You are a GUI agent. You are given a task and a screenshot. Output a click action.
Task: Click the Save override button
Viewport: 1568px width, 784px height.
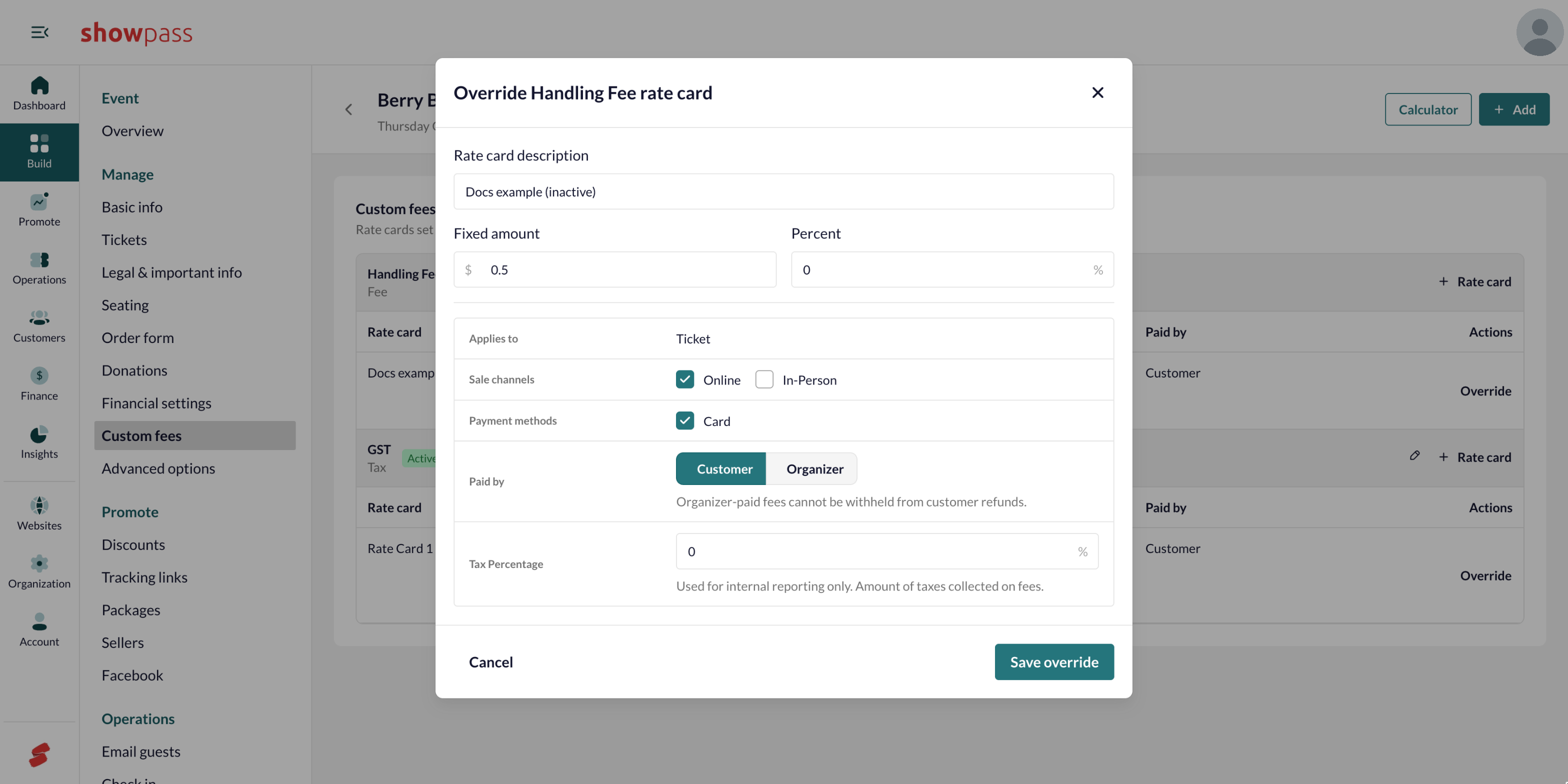[1054, 661]
